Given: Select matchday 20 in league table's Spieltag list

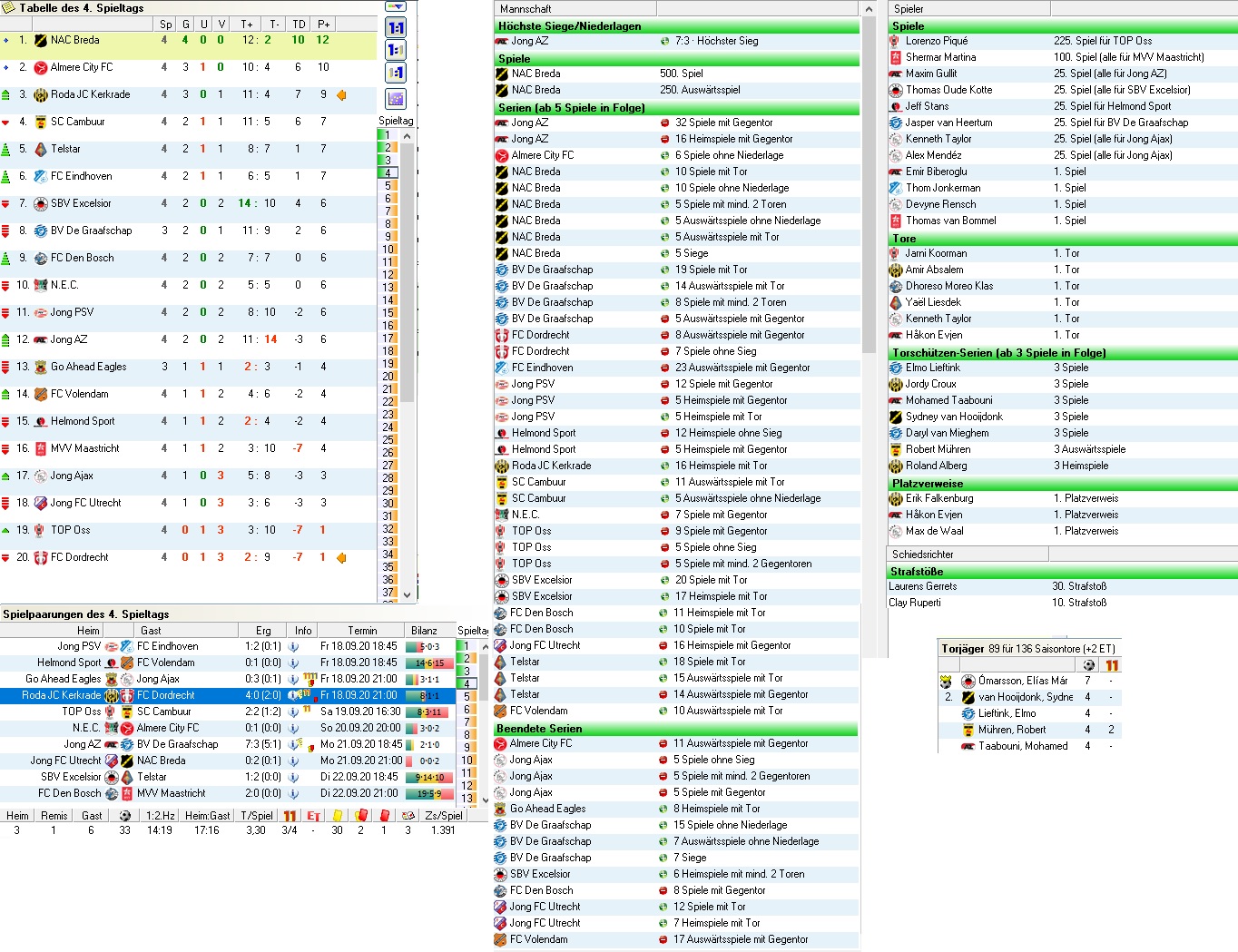Looking at the screenshot, I should point(388,377).
